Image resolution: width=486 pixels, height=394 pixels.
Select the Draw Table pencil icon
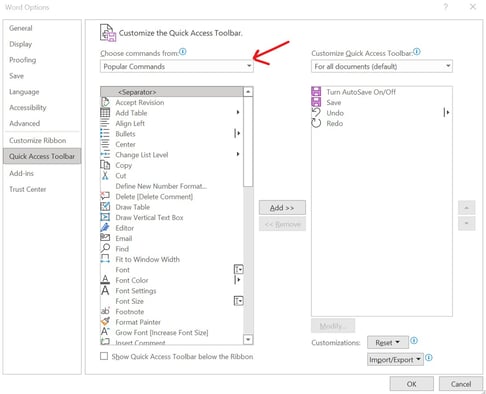105,207
